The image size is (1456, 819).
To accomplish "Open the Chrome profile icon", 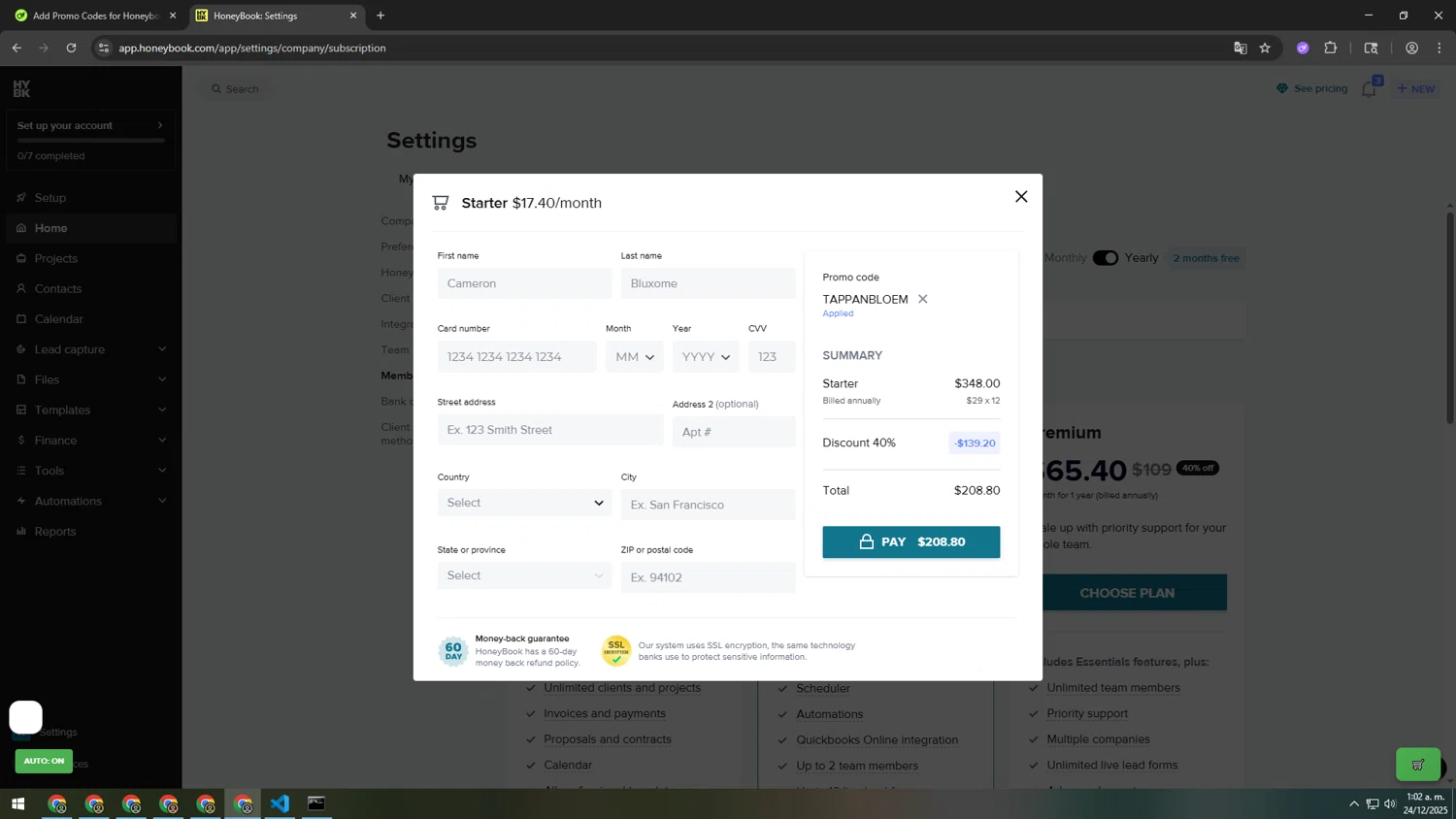I will (1411, 48).
